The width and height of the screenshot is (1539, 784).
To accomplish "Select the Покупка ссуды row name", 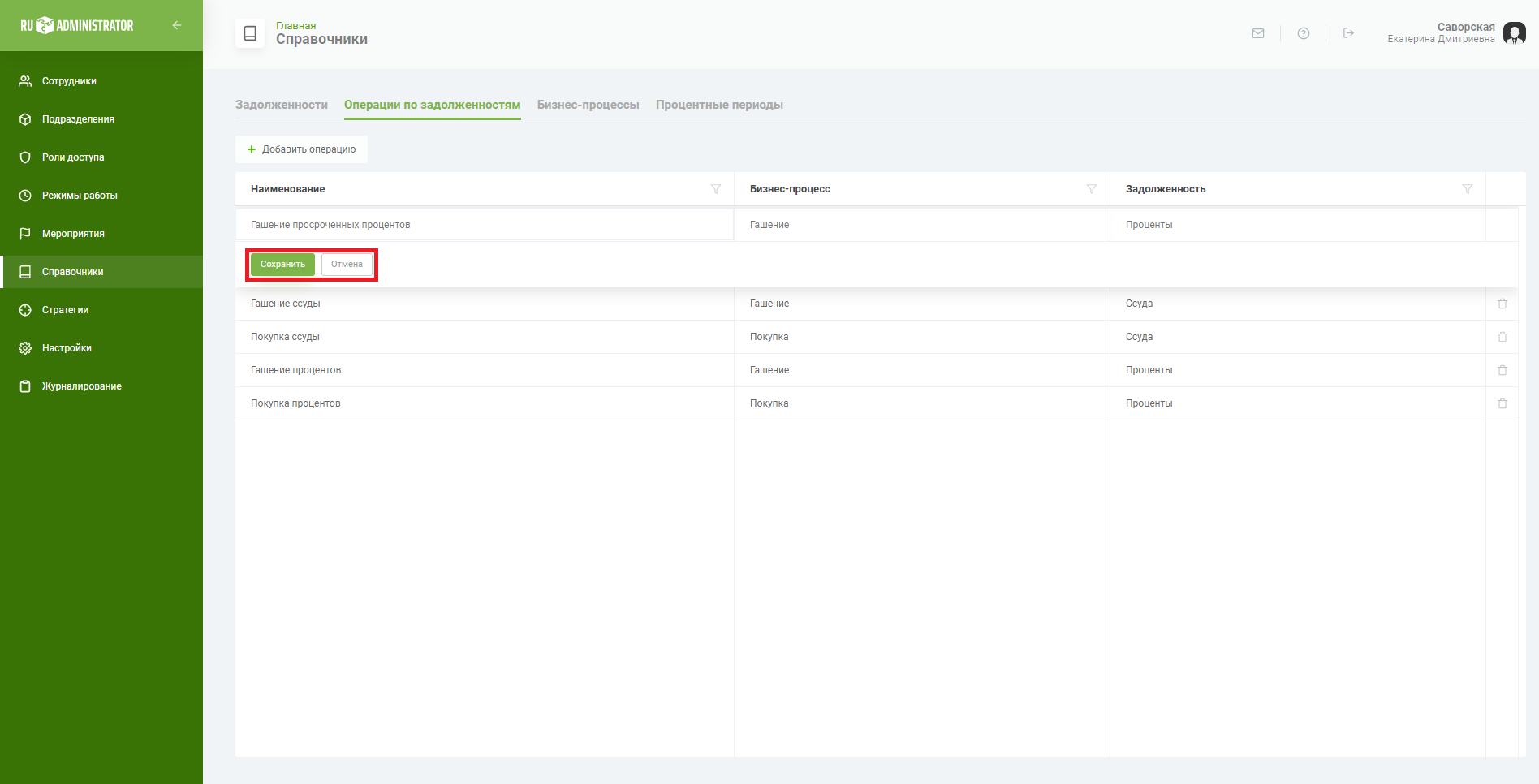I will coord(285,337).
